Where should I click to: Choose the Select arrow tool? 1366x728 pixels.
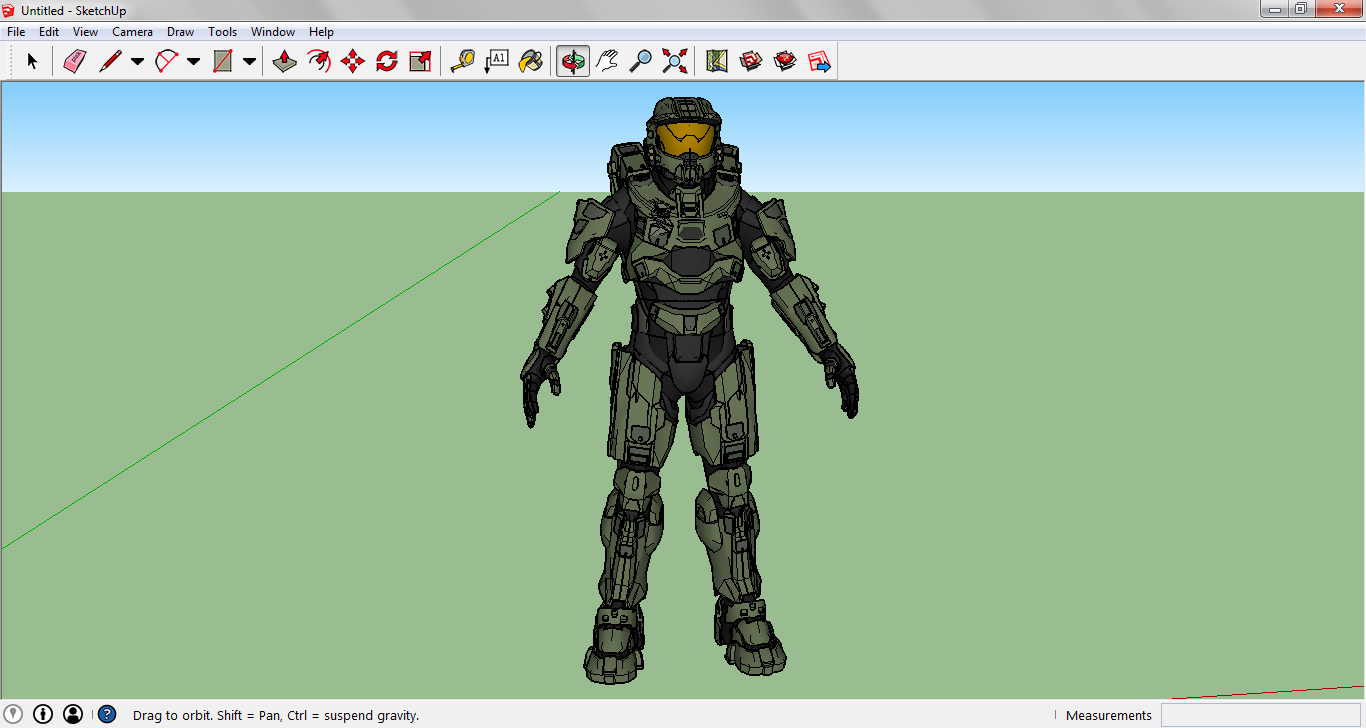pyautogui.click(x=32, y=62)
